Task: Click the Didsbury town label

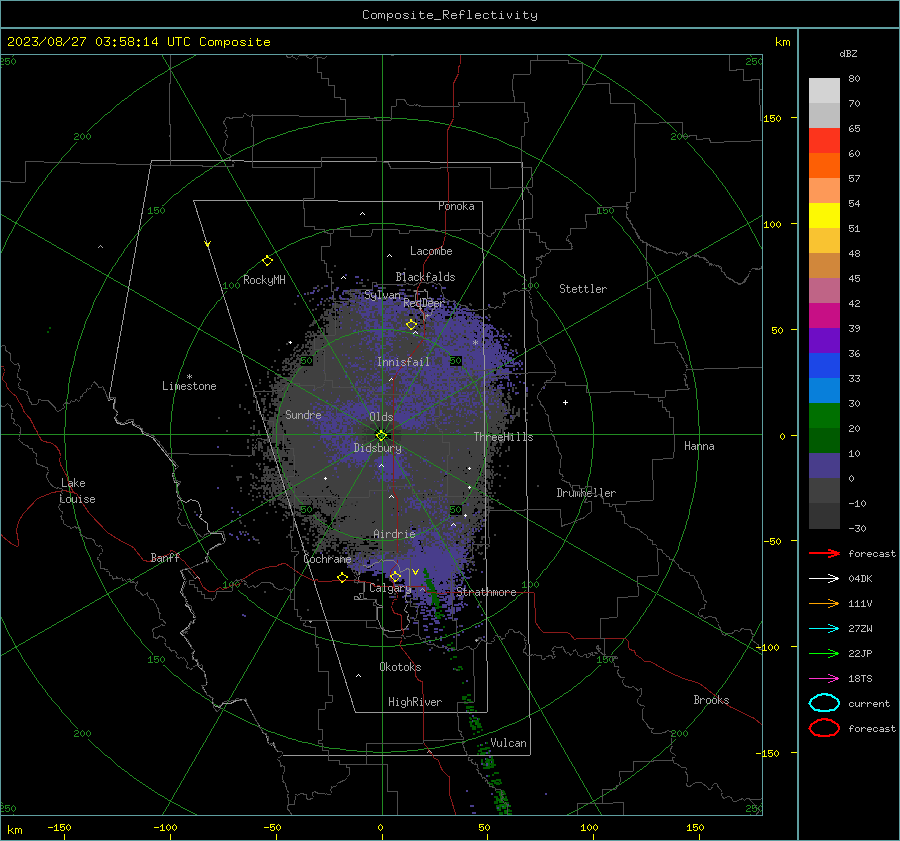Action: [377, 448]
